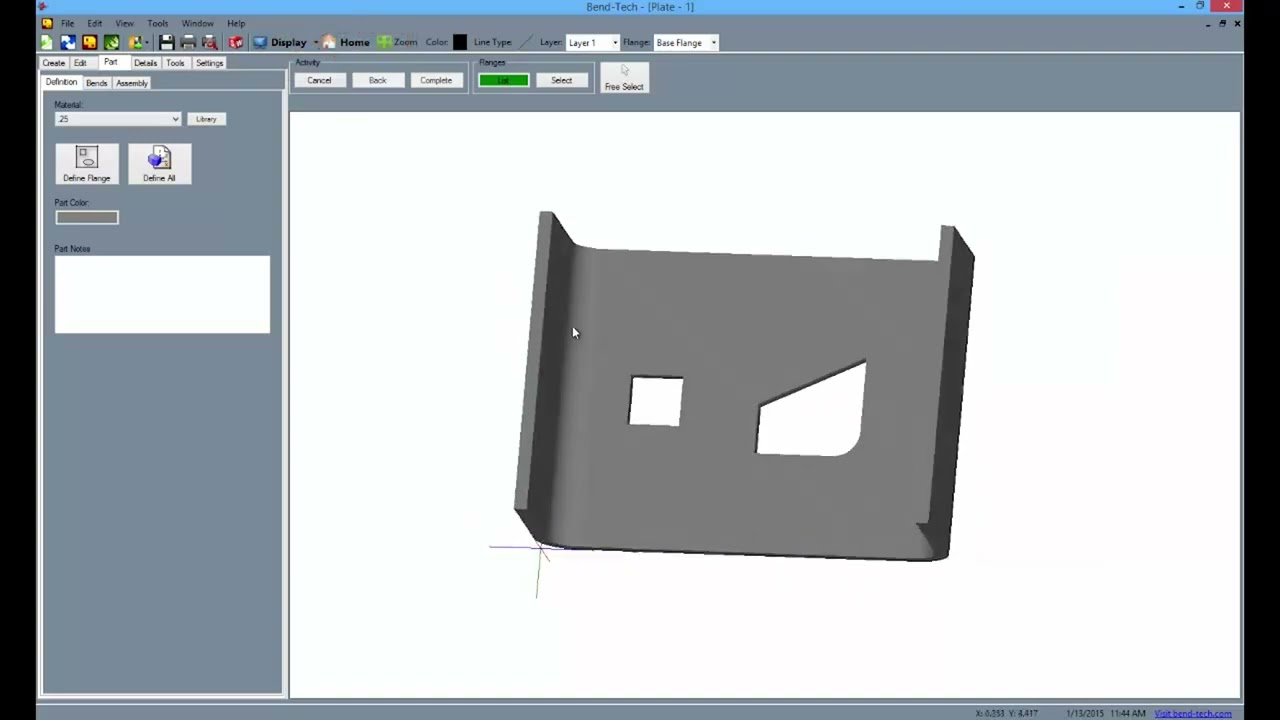The image size is (1280, 720).
Task: Open the Window menu
Action: [197, 23]
